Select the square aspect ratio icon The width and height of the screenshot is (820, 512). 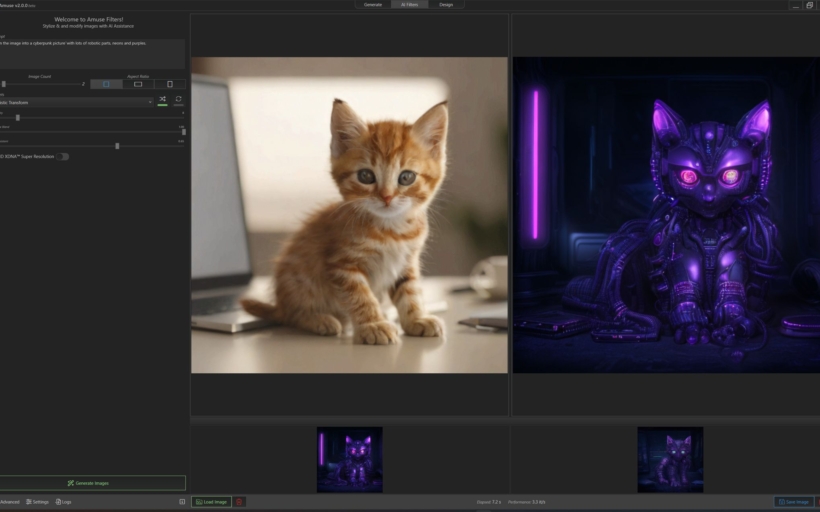point(106,84)
